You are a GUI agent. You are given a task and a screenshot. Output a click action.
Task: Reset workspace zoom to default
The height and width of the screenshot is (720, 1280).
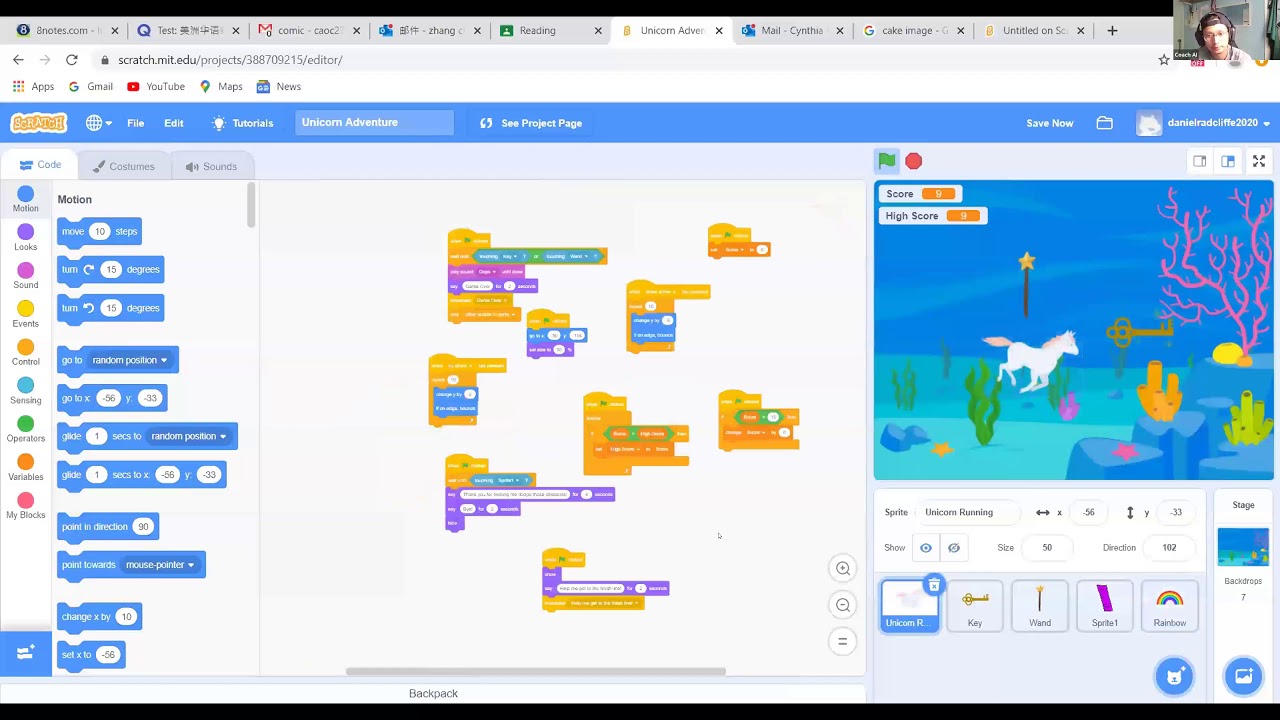pos(843,641)
